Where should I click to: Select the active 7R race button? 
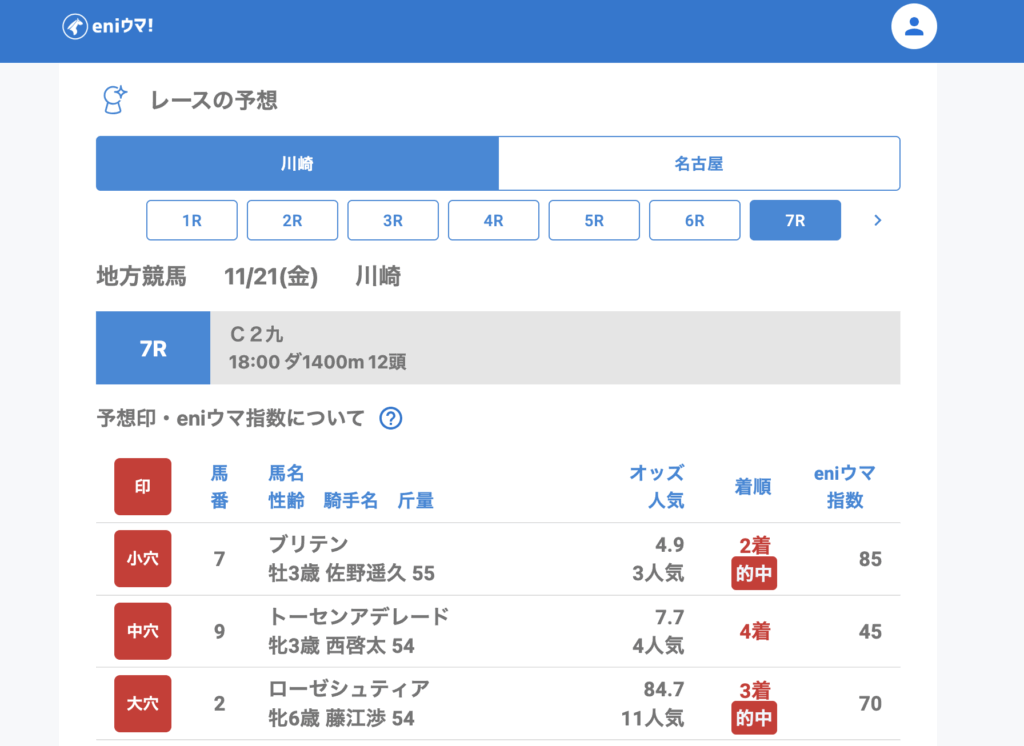pyautogui.click(x=795, y=221)
